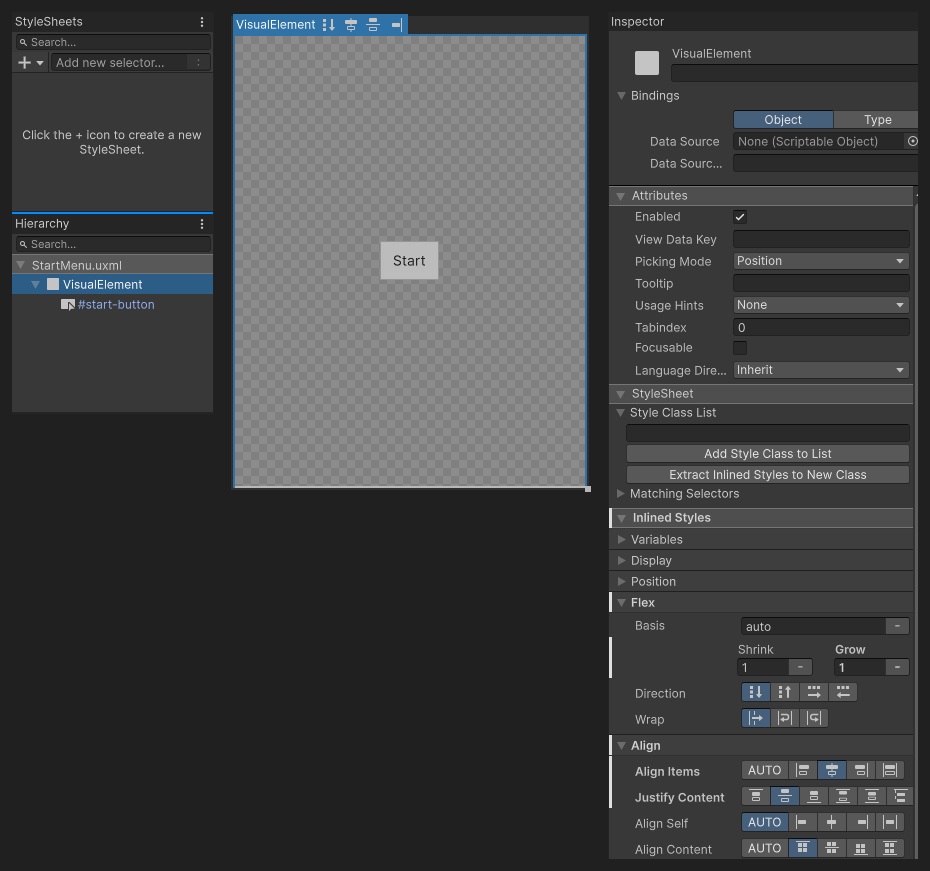Screen dimensions: 930x871
Task: Click the Basis unit selector button
Action: (897, 626)
